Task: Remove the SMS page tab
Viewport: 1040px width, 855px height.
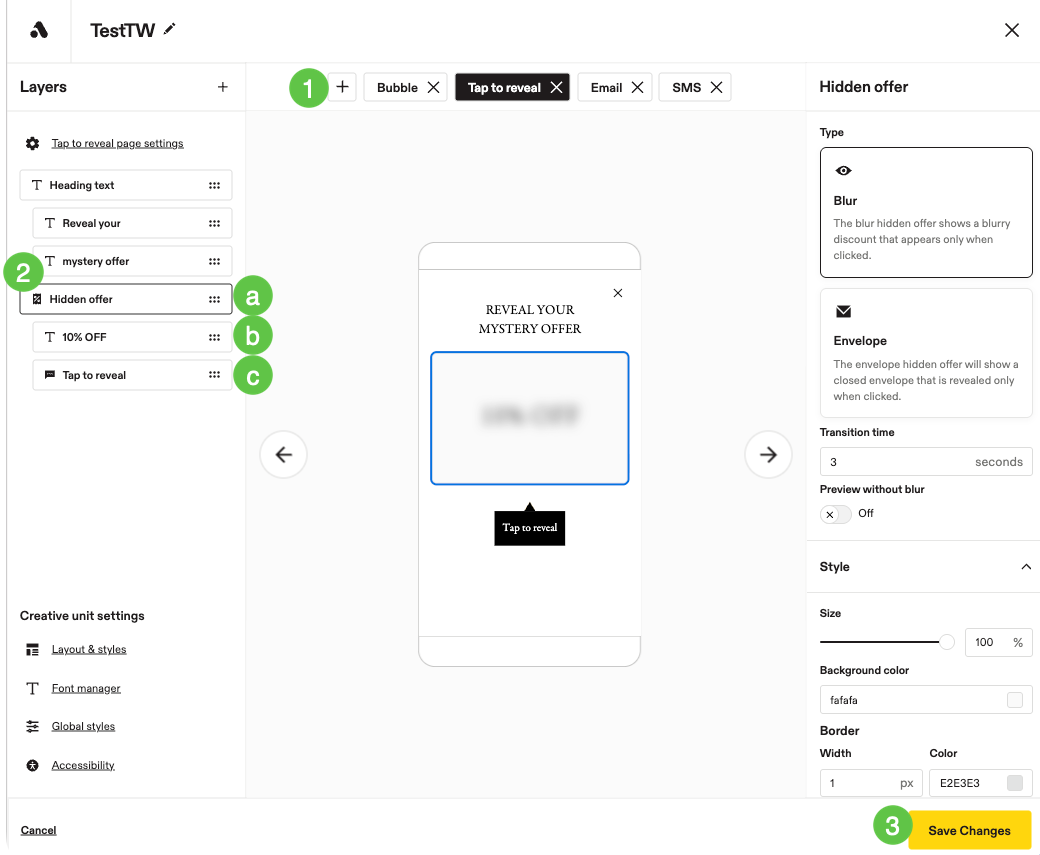Action: (x=716, y=88)
